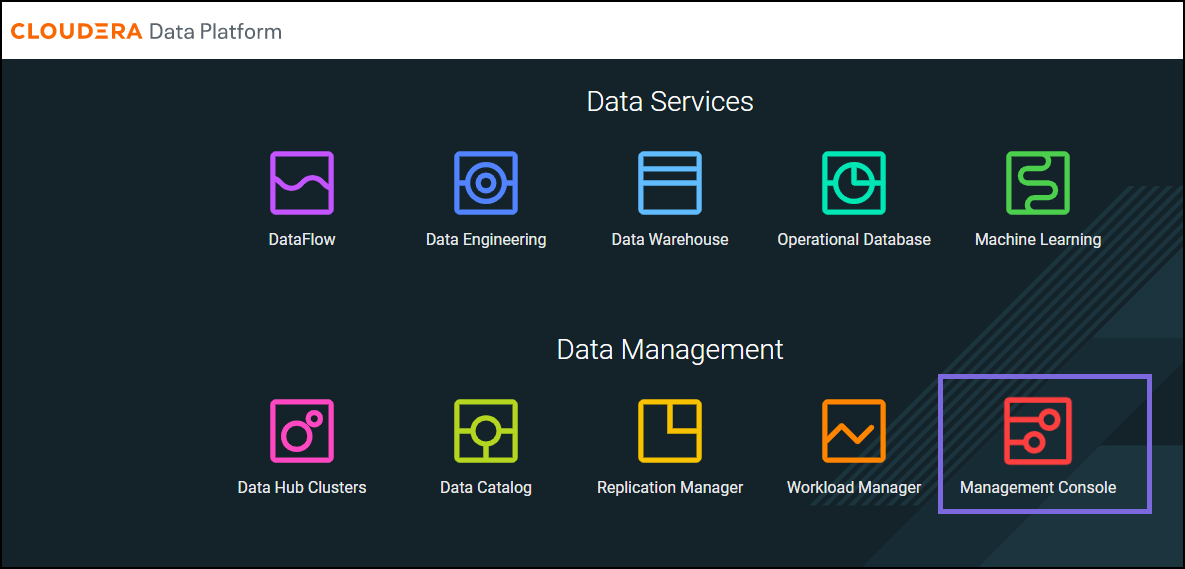The height and width of the screenshot is (569, 1185).
Task: Click the Data Catalog icon
Action: point(486,431)
